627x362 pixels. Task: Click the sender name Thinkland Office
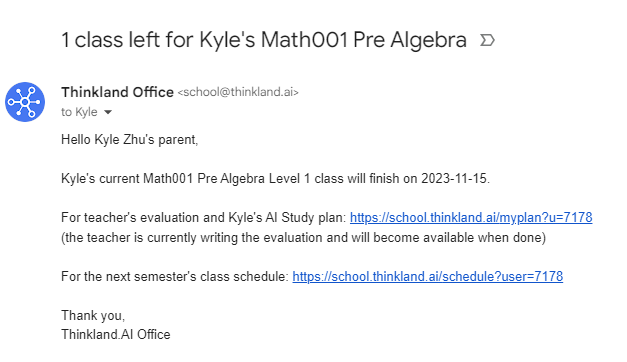point(117,92)
